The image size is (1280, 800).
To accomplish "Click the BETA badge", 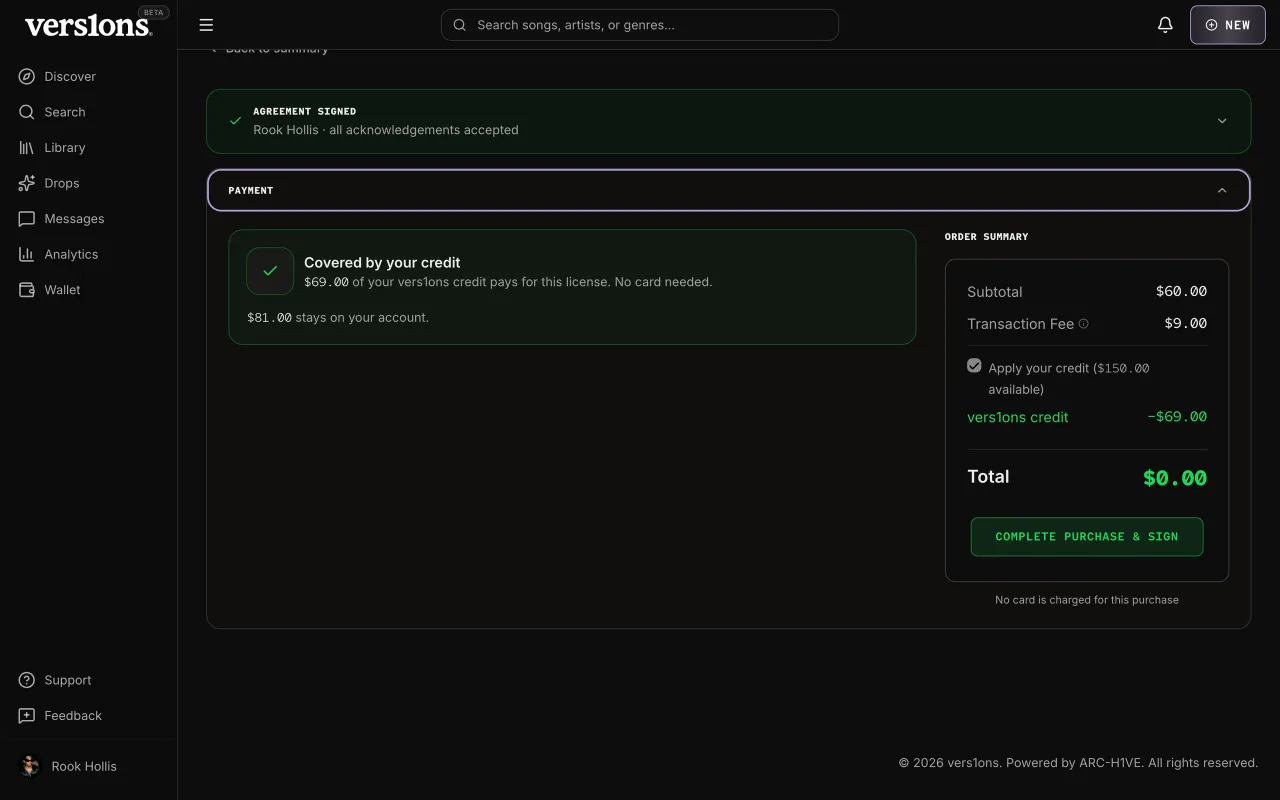I will pyautogui.click(x=153, y=13).
